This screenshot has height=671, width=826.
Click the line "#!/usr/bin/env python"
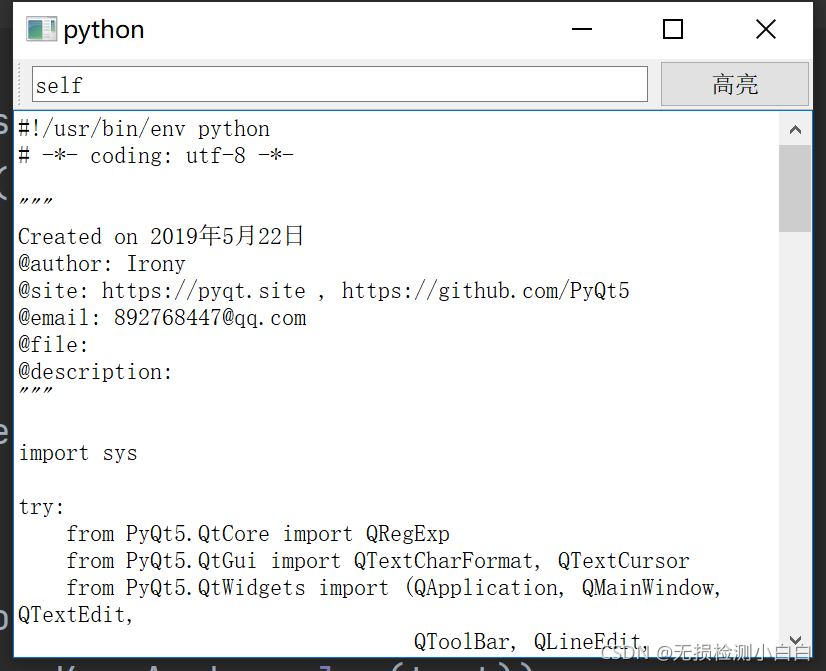[x=144, y=129]
